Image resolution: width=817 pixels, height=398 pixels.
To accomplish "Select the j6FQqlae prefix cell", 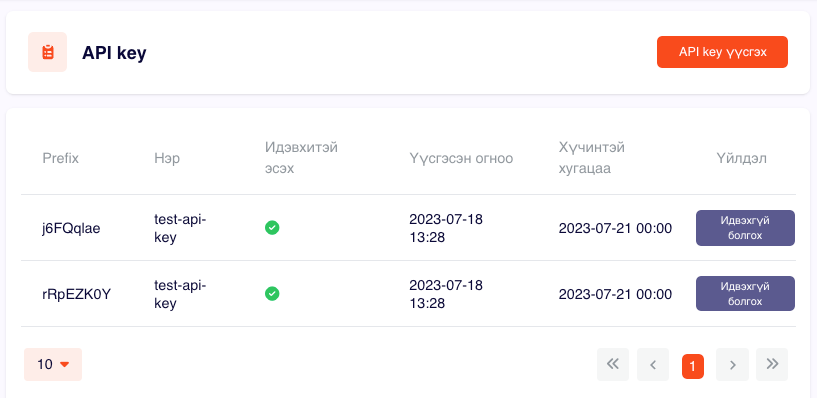I will pos(71,228).
